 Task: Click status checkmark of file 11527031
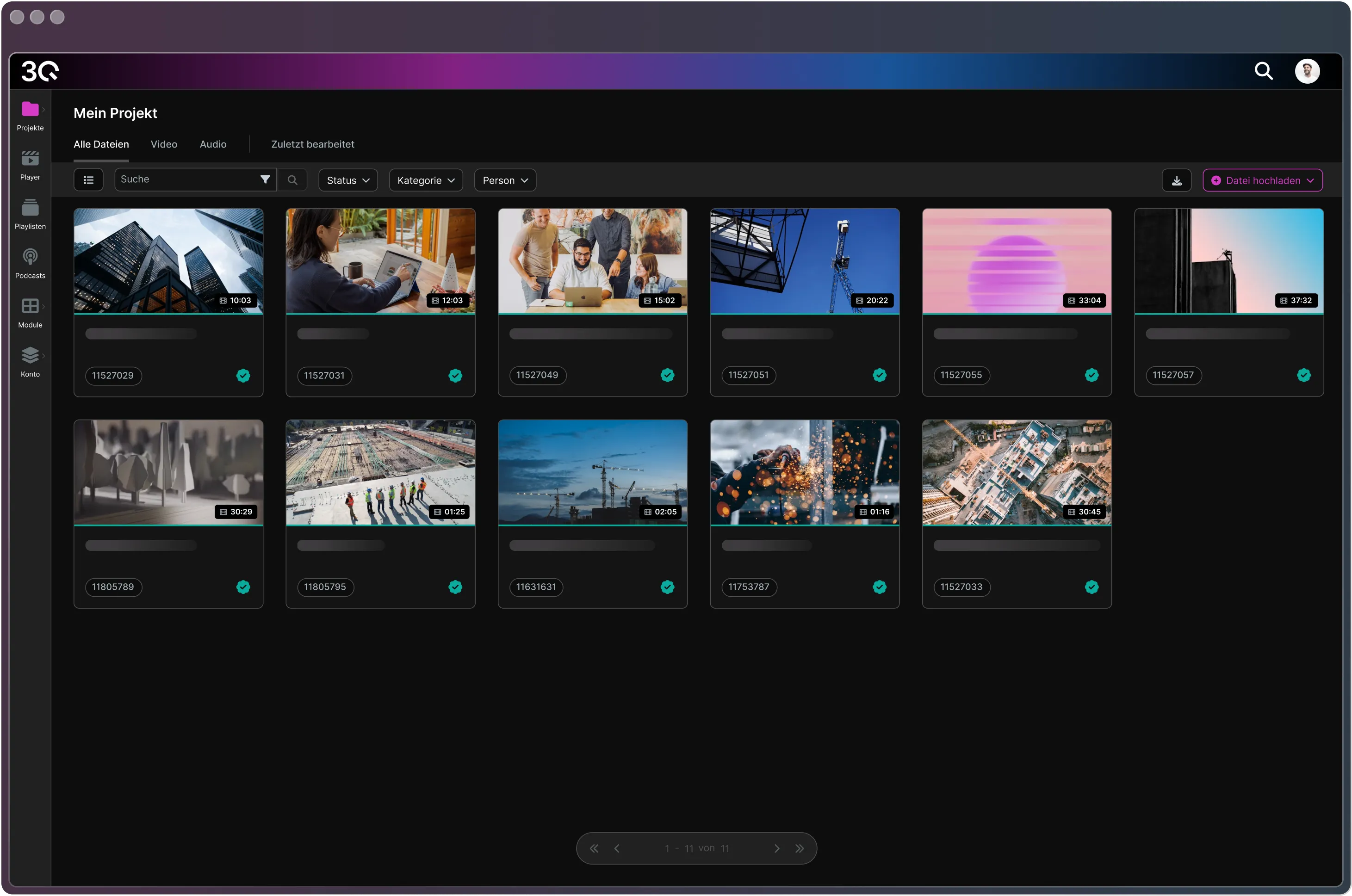[x=455, y=376]
